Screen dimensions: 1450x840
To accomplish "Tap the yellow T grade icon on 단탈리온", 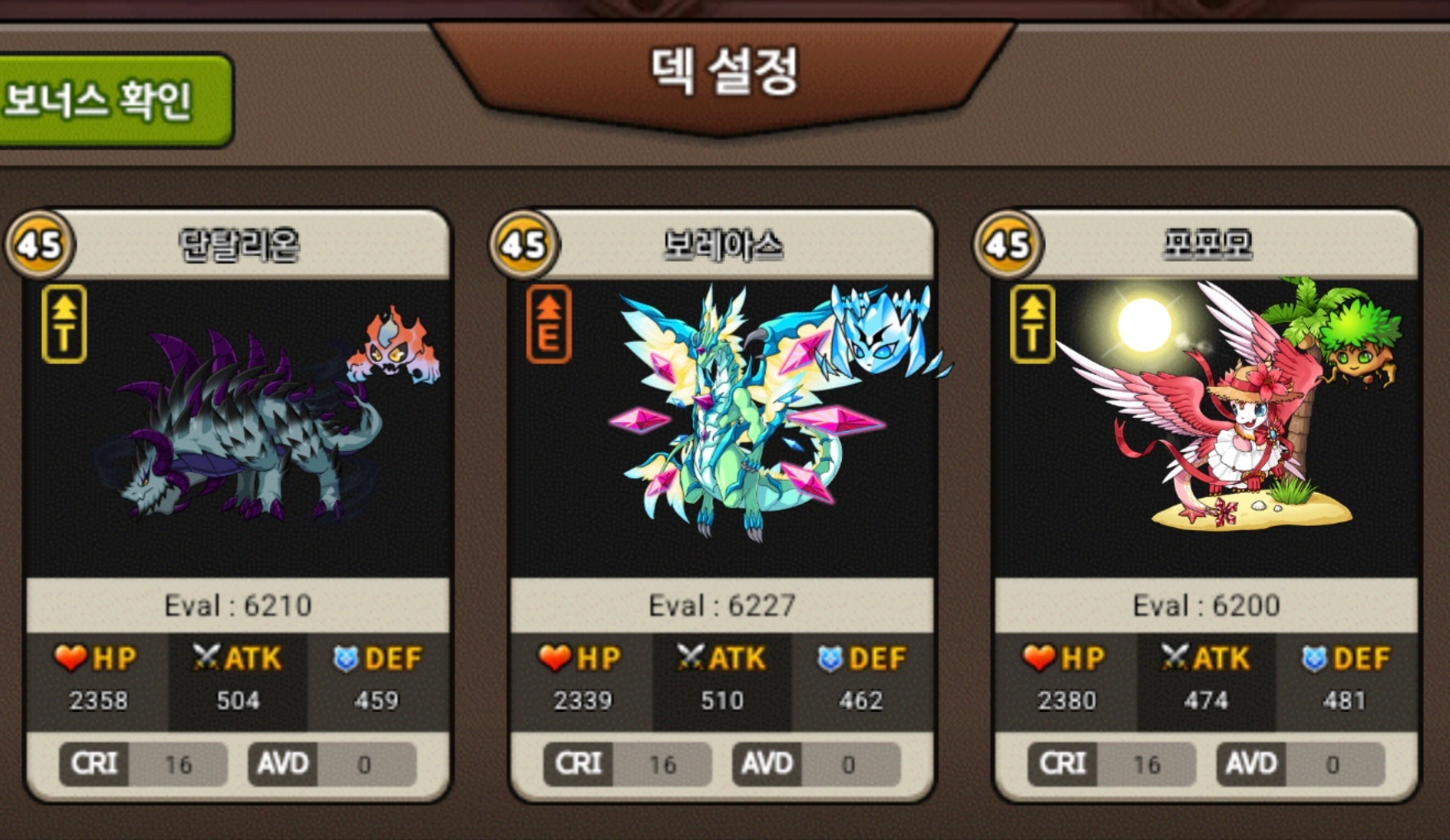I will pos(64,324).
